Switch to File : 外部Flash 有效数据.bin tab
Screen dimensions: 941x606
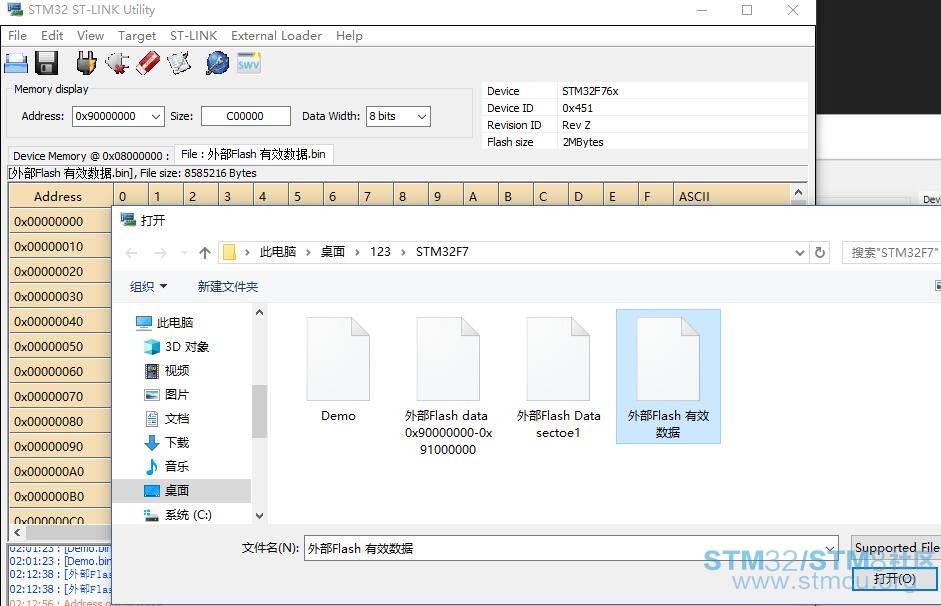tap(253, 154)
